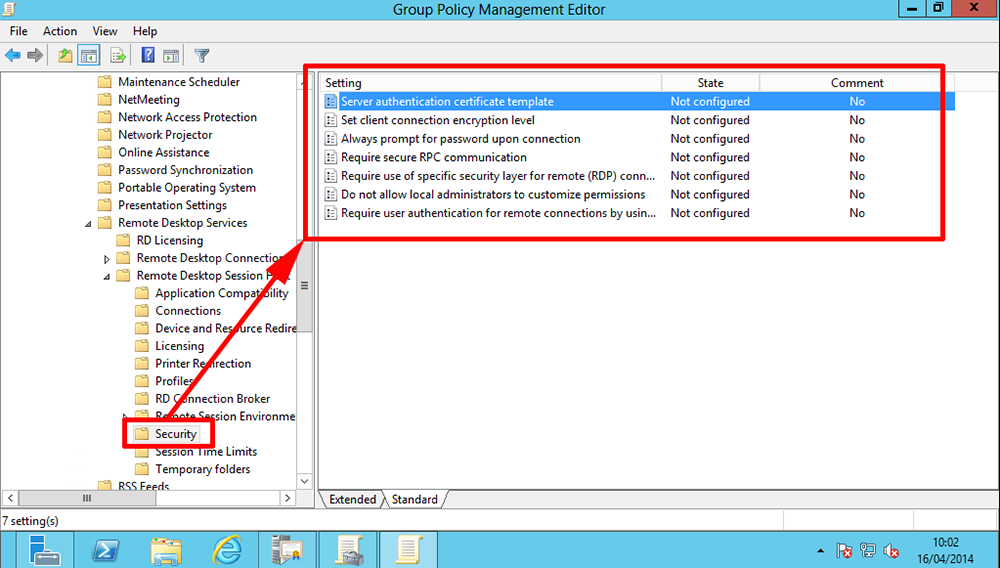Open the Action menu

tap(60, 31)
